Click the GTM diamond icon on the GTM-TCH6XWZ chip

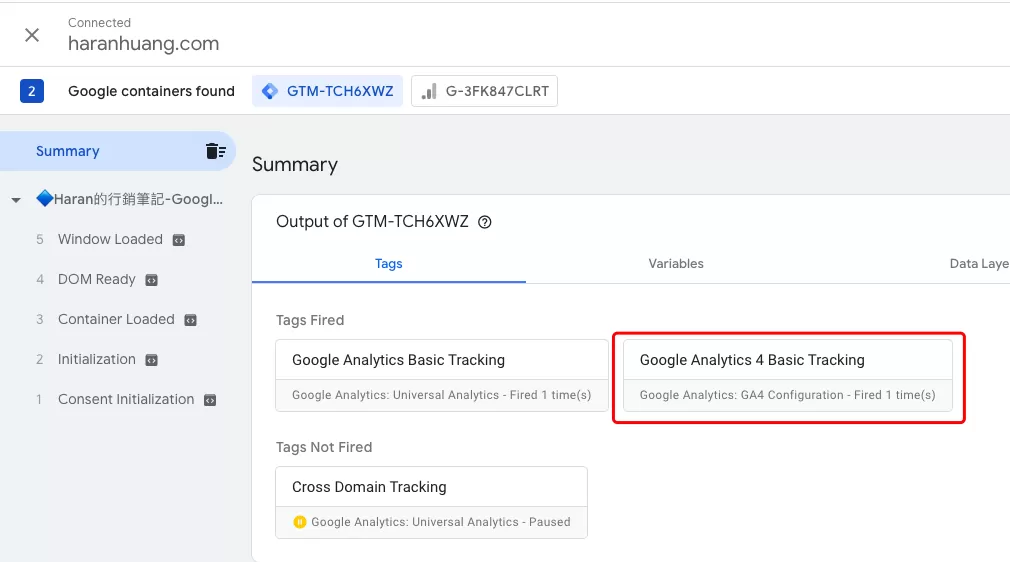coord(270,91)
